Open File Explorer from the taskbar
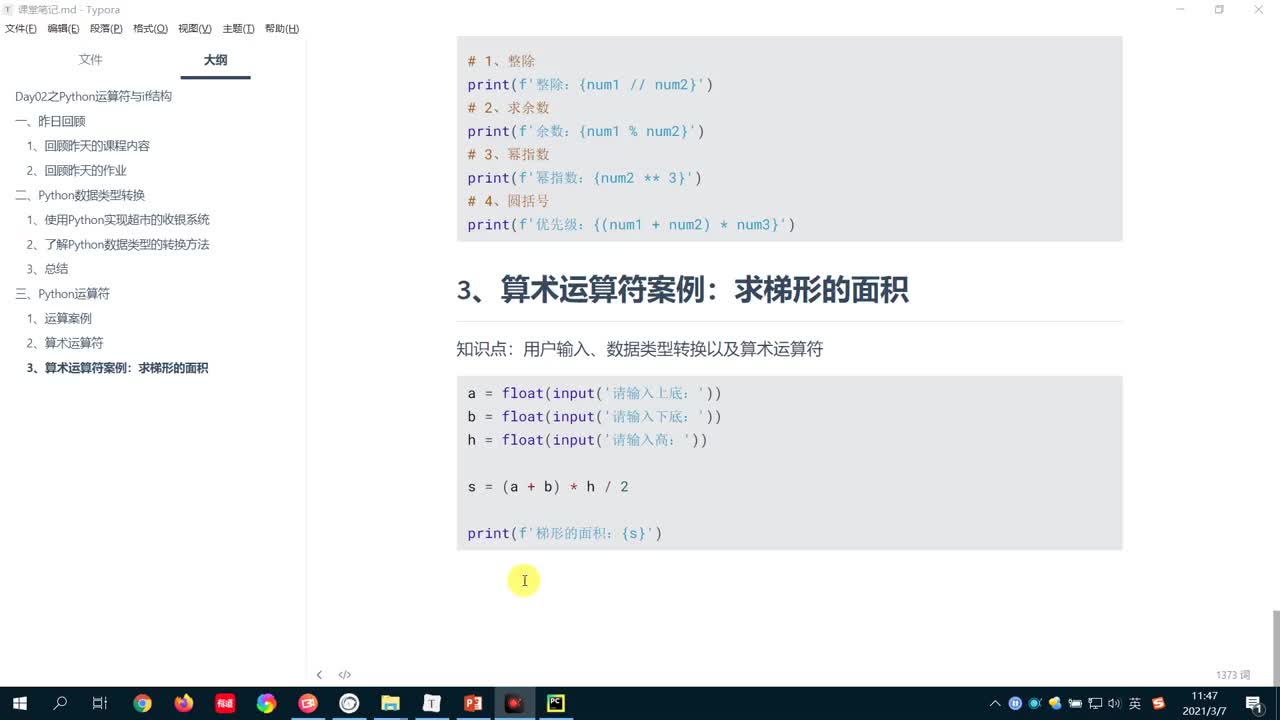1280x720 pixels. (390, 703)
